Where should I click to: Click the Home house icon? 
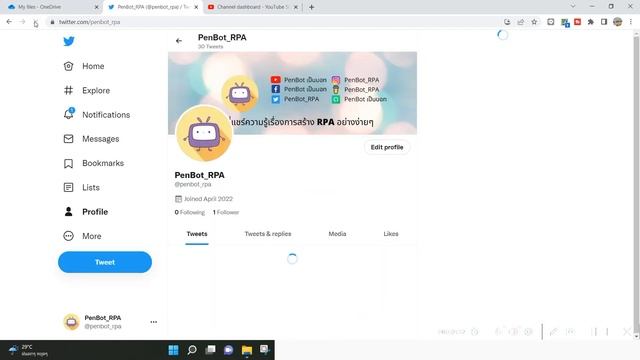point(69,66)
